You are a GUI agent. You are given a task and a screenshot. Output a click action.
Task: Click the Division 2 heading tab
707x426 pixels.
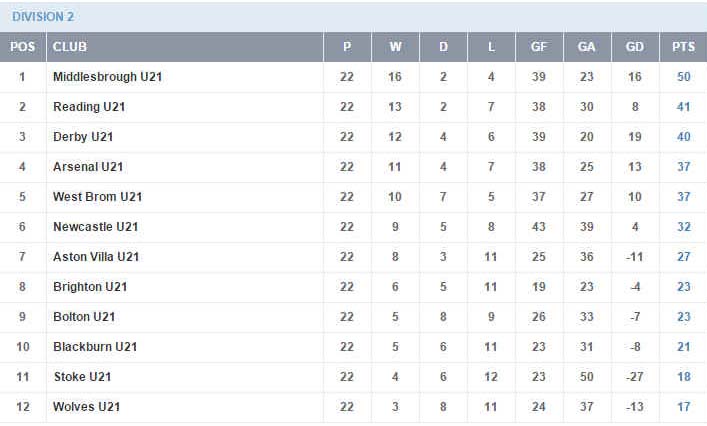pos(43,17)
